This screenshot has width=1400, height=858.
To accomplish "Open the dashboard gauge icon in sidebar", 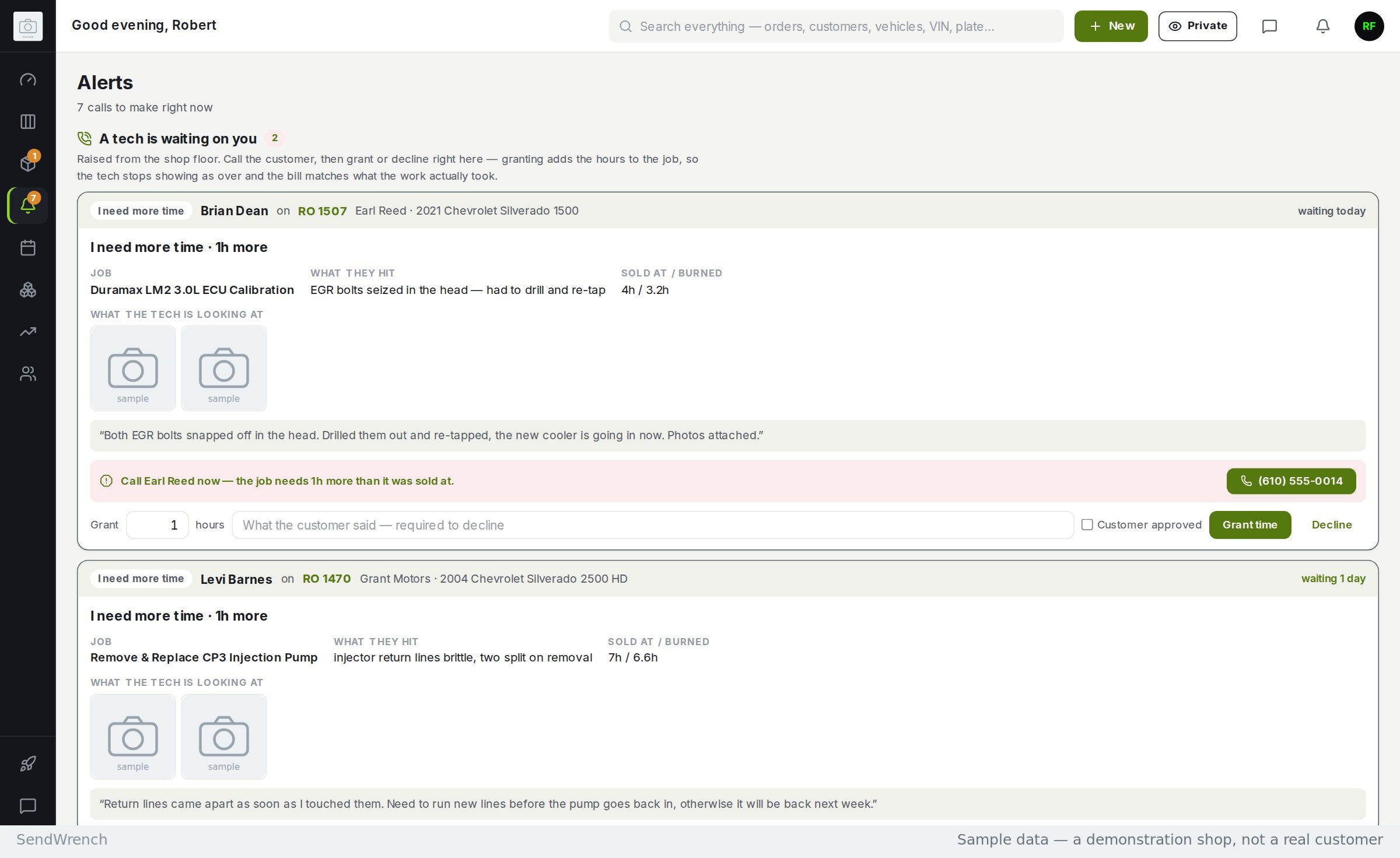I will 27,79.
